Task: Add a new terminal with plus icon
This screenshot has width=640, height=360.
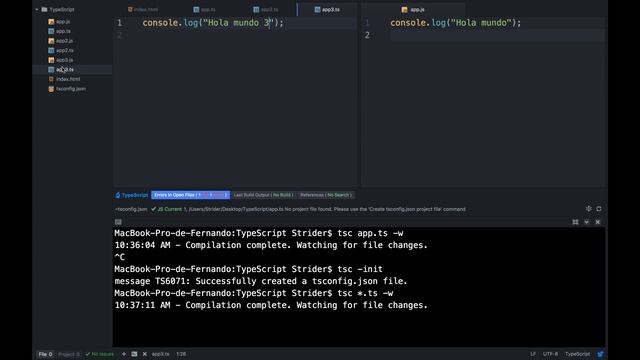Action: point(124,354)
